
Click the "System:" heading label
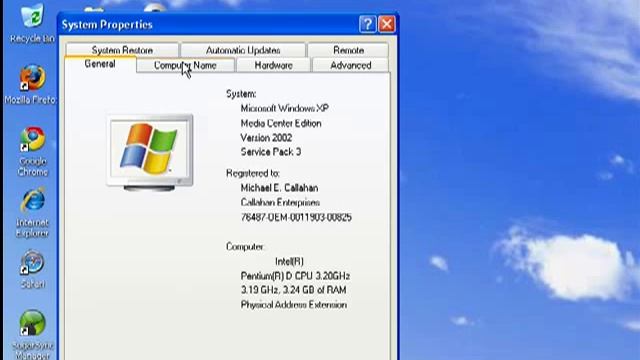click(x=241, y=94)
